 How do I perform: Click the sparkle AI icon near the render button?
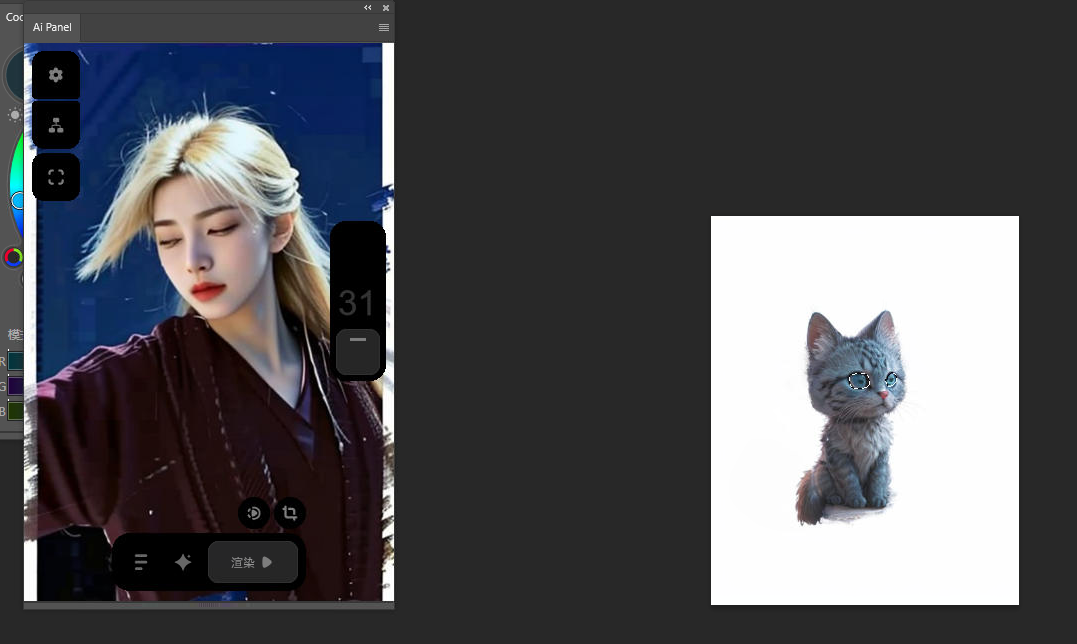[182, 561]
